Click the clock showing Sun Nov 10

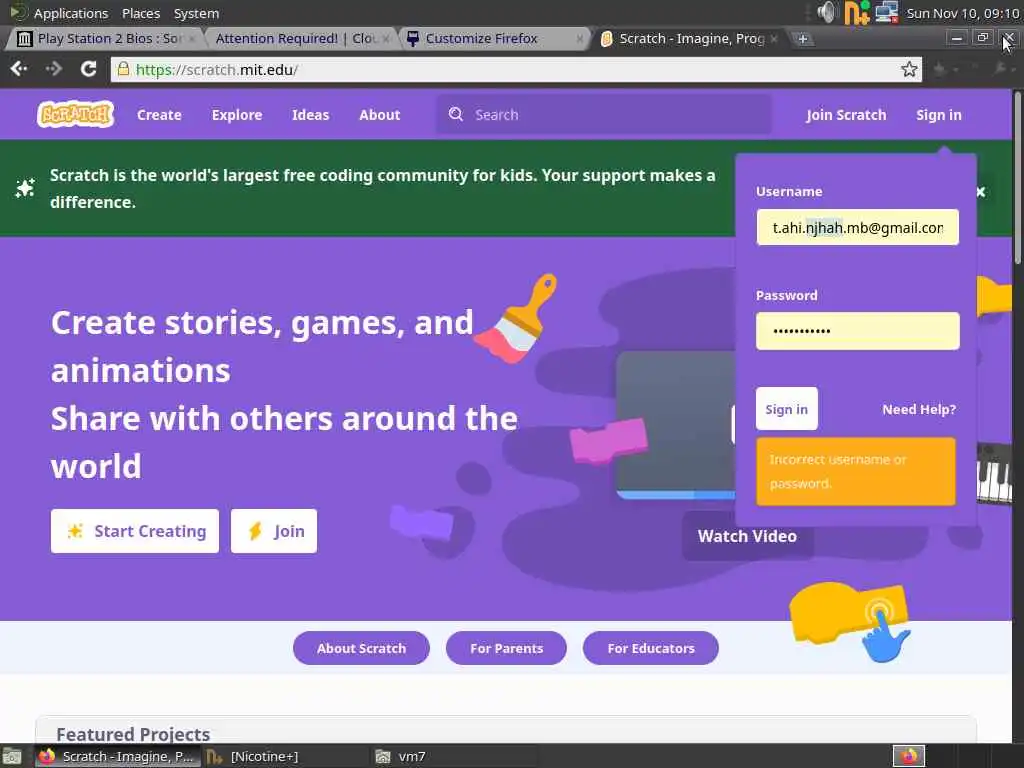tap(963, 13)
